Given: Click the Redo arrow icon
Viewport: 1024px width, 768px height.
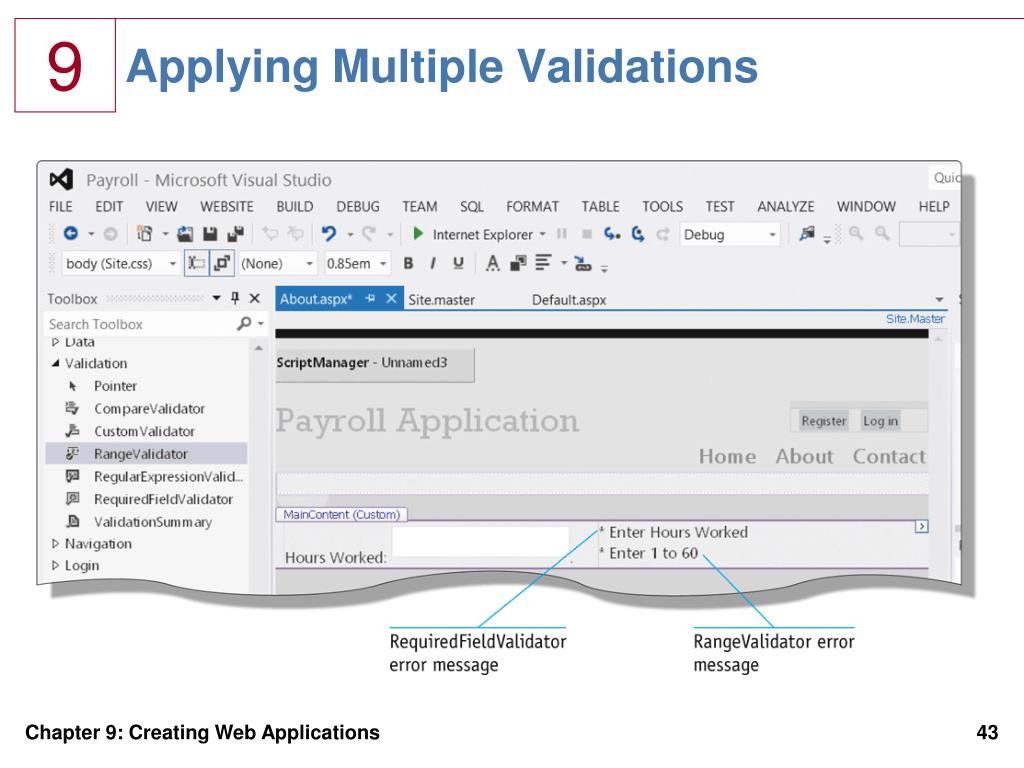Looking at the screenshot, I should click(368, 233).
